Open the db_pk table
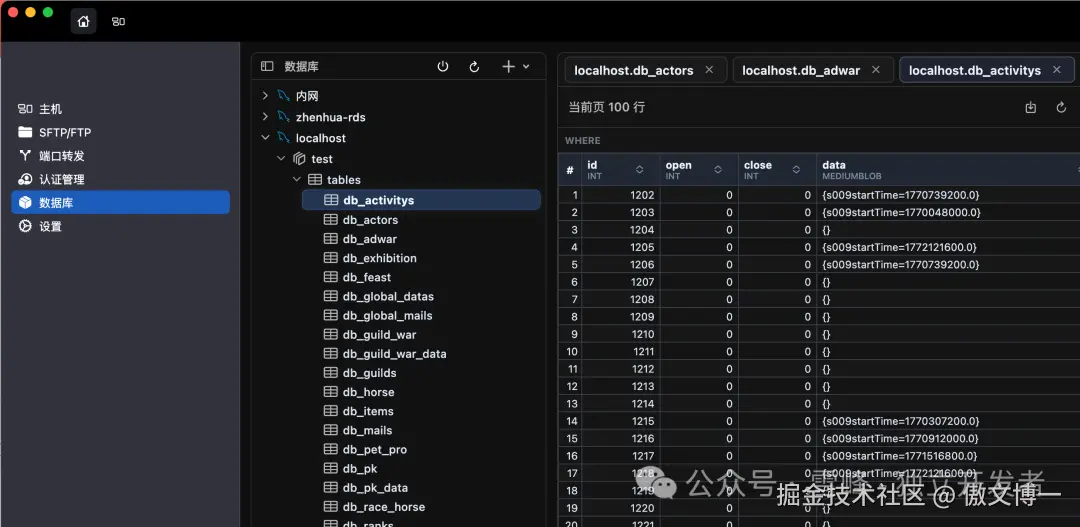Viewport: 1080px width, 527px height. click(360, 468)
